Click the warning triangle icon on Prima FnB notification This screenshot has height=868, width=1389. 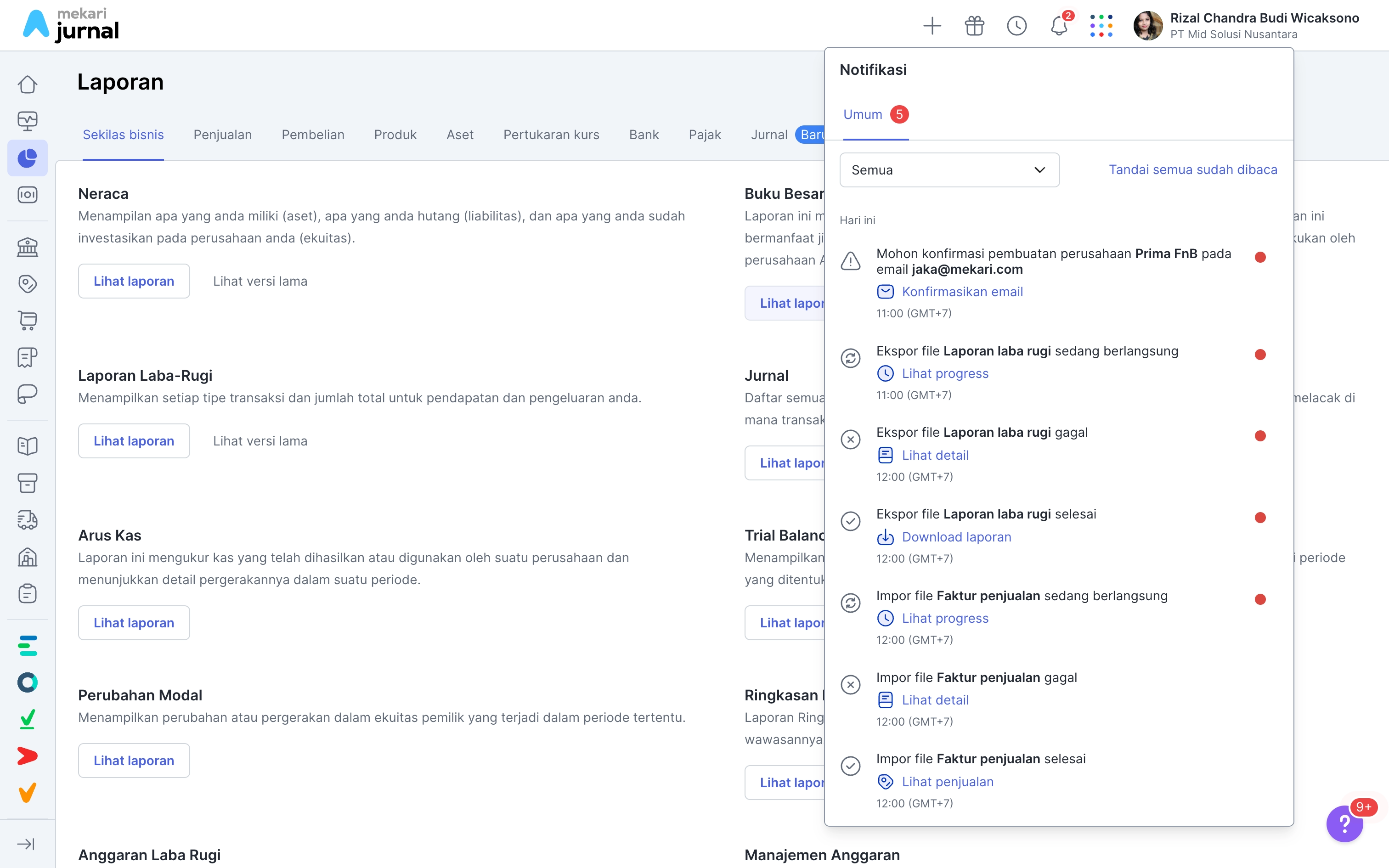[850, 261]
